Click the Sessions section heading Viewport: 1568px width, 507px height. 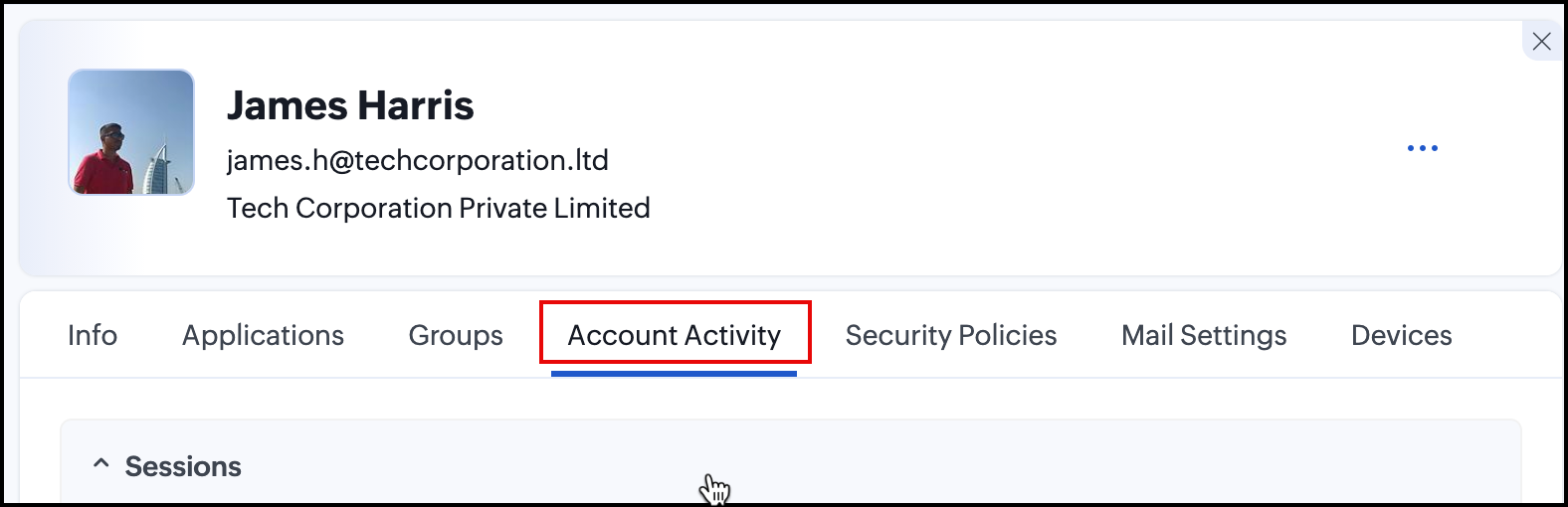coord(183,466)
